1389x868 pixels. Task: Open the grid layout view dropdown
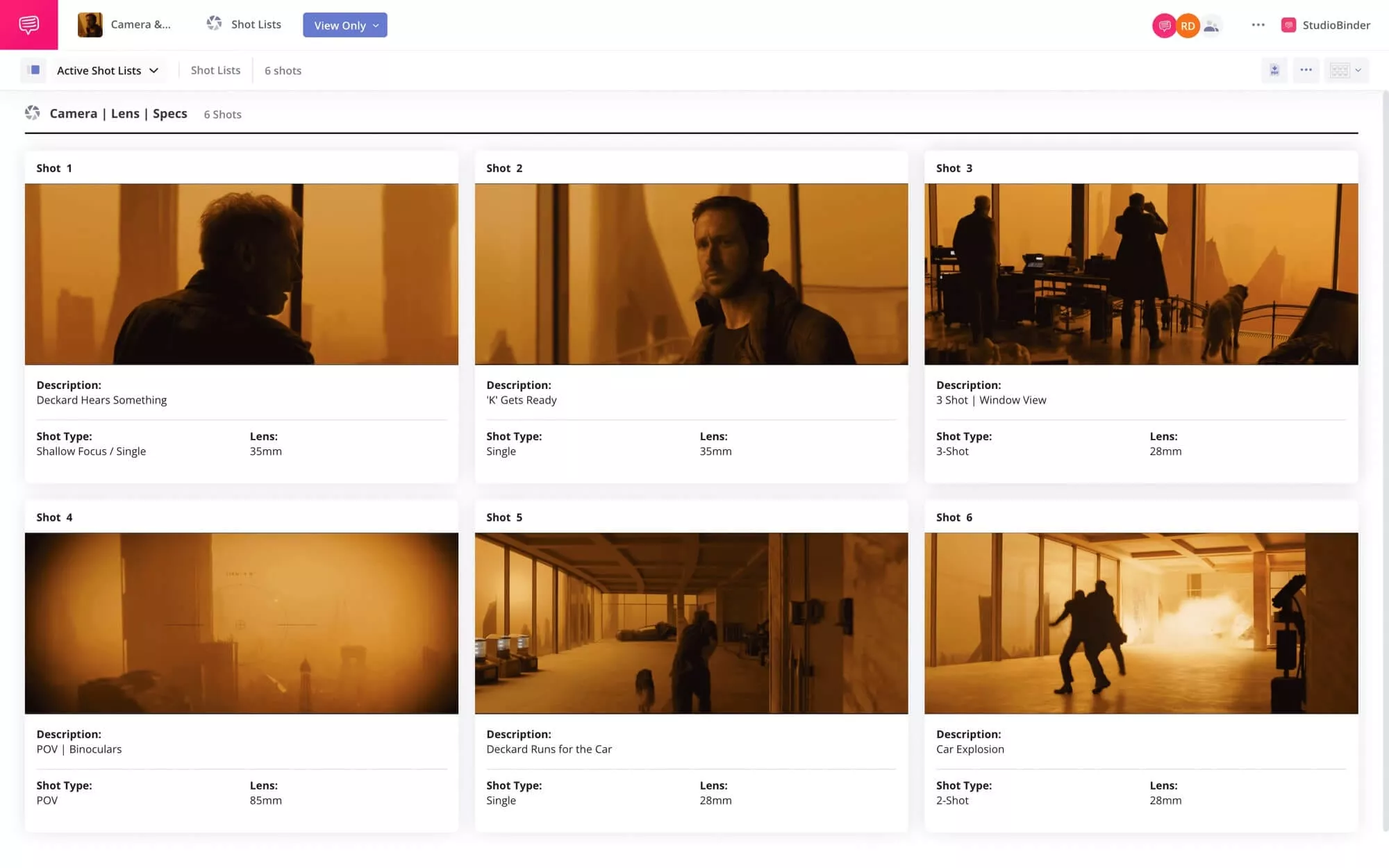[x=1346, y=70]
